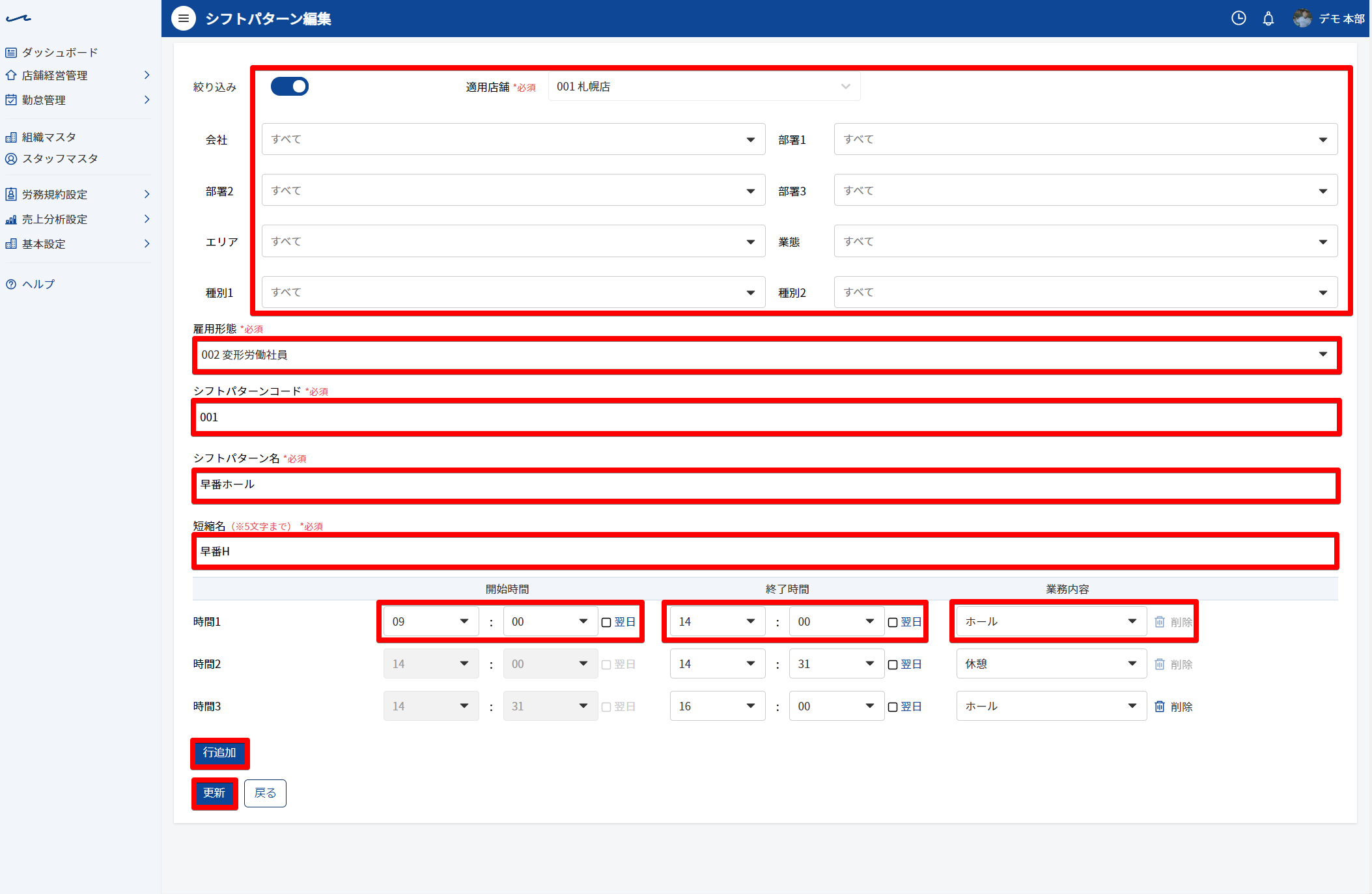
Task: Click the シフトパターンコード field with 001
Action: (x=766, y=417)
